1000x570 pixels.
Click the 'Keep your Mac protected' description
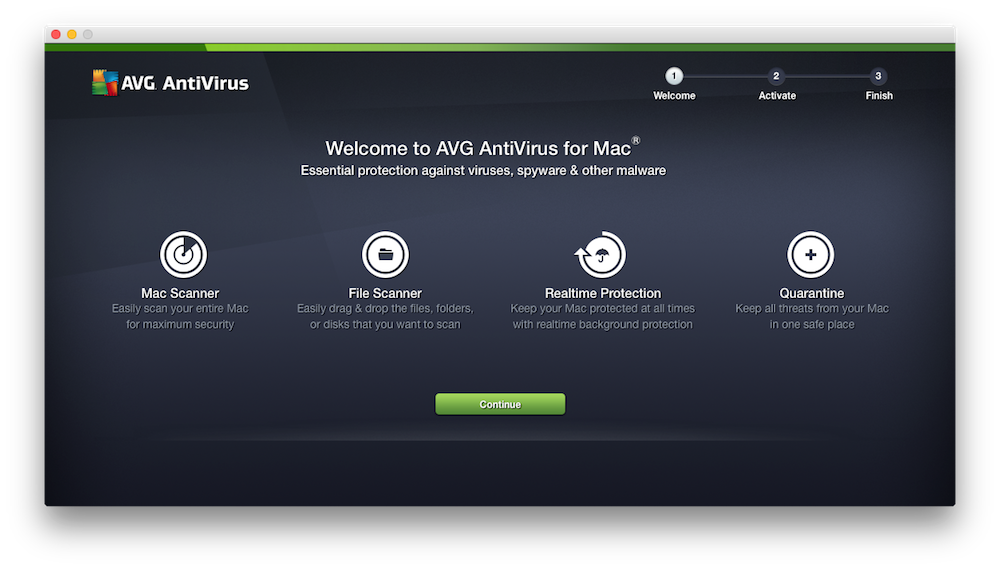tap(603, 316)
